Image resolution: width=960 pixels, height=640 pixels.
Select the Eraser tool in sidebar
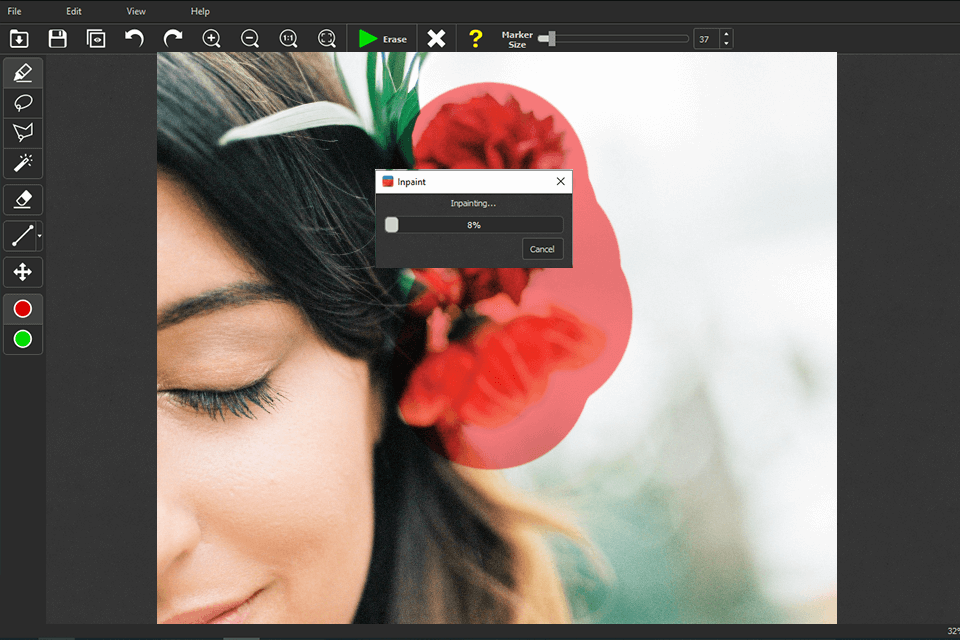(23, 199)
